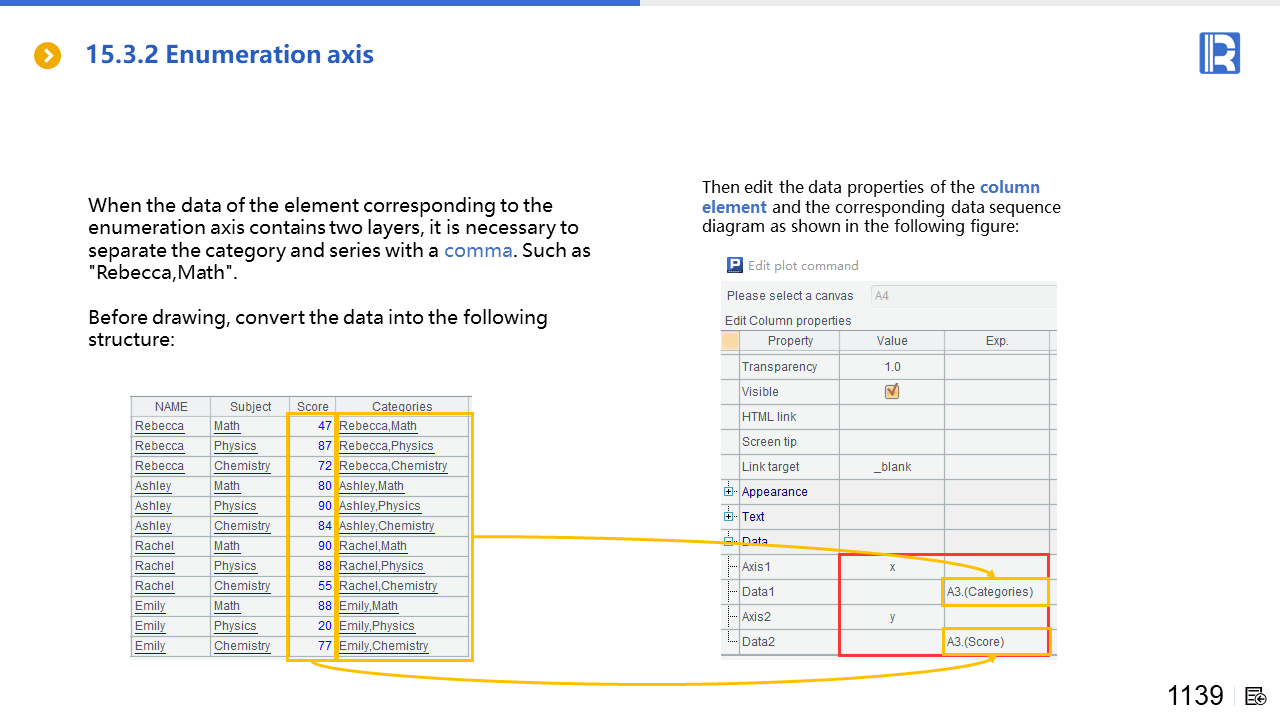The image size is (1280, 720).
Task: Open the canvas selection box showing A4
Action: point(962,296)
